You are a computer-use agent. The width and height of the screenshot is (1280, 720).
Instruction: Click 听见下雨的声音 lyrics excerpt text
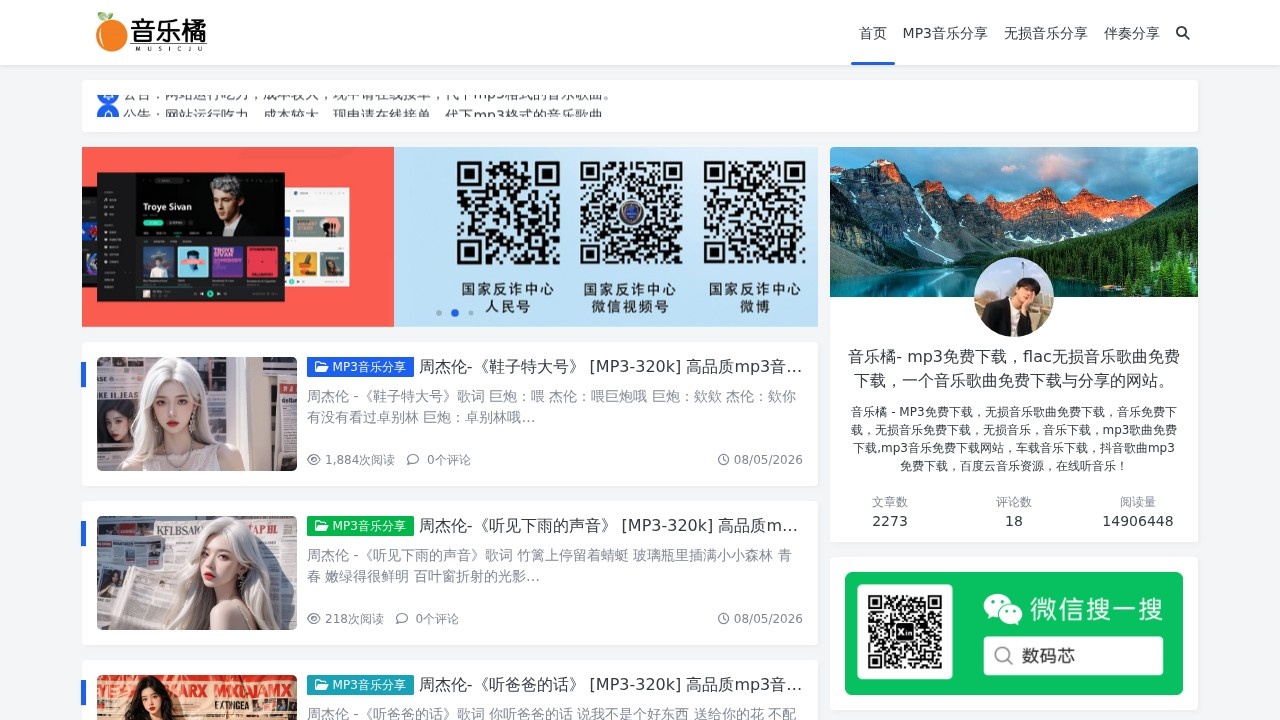(x=550, y=565)
